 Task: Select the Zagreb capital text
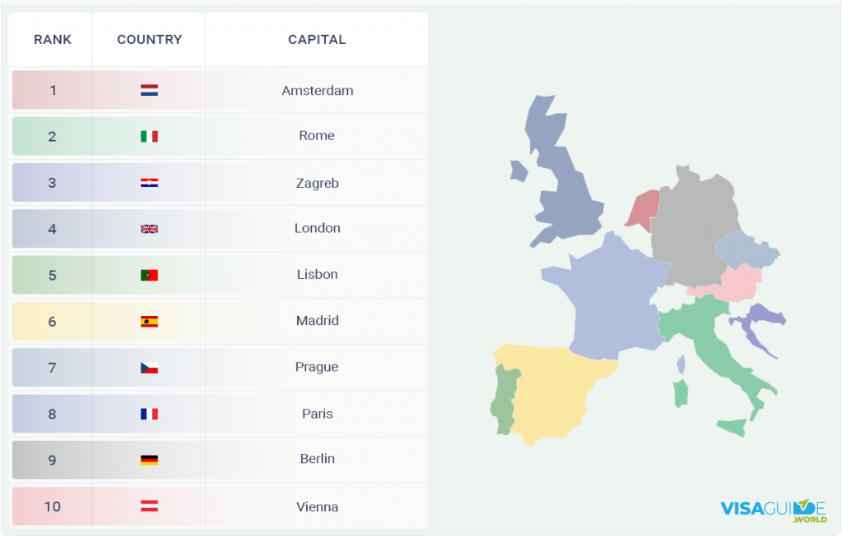tap(317, 183)
